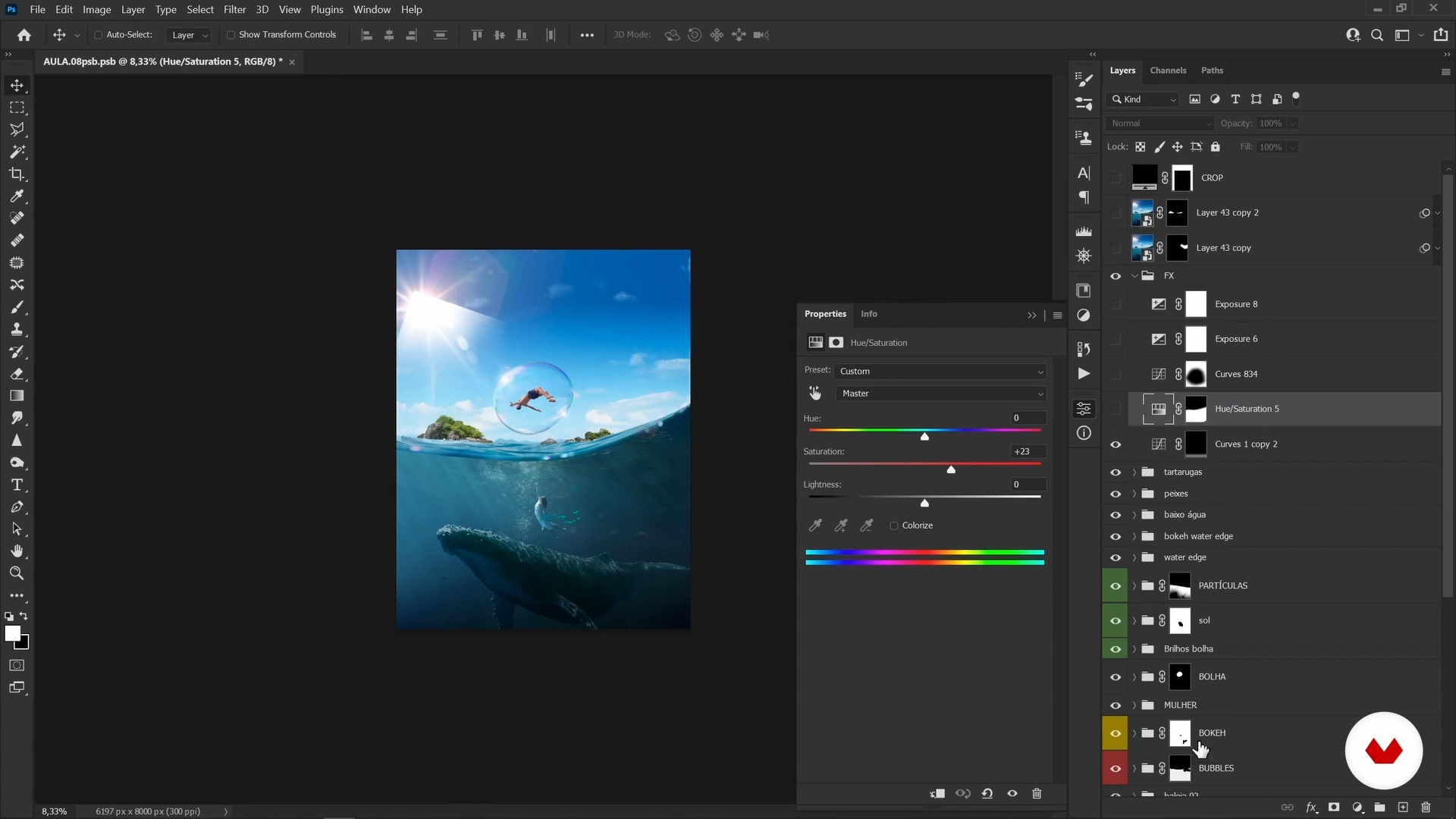
Task: Click the Saturation value field
Action: pyautogui.click(x=1028, y=452)
